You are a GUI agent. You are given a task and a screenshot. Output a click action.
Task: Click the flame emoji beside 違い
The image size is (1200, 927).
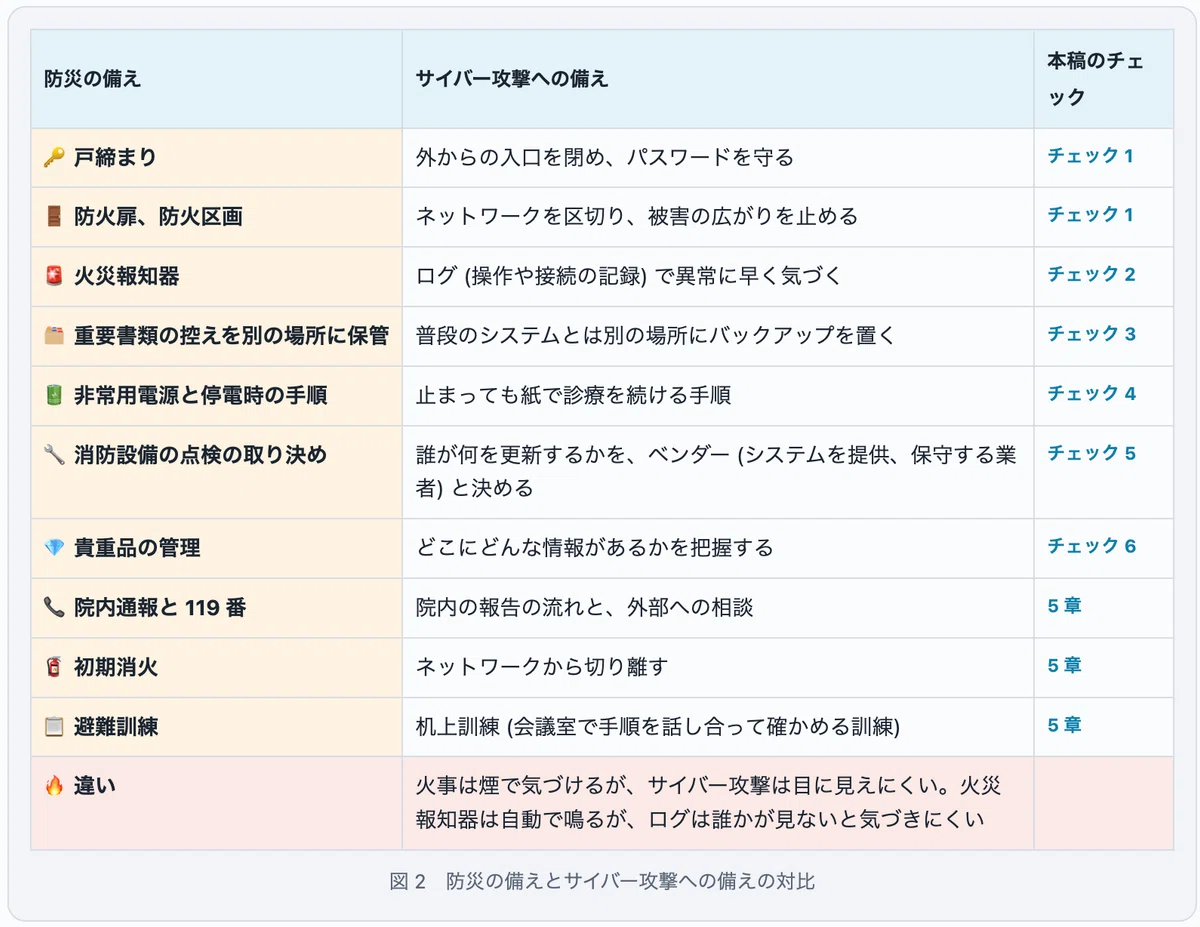pyautogui.click(x=54, y=786)
